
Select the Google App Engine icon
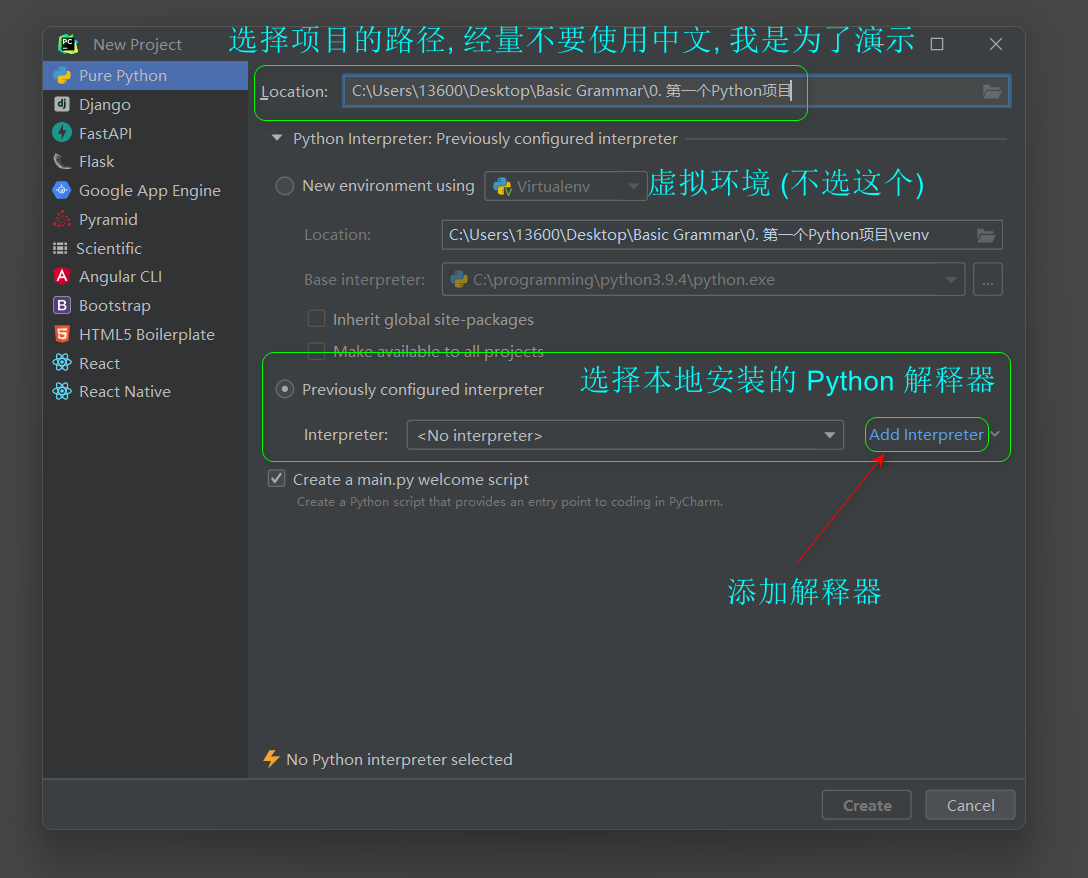click(x=62, y=189)
